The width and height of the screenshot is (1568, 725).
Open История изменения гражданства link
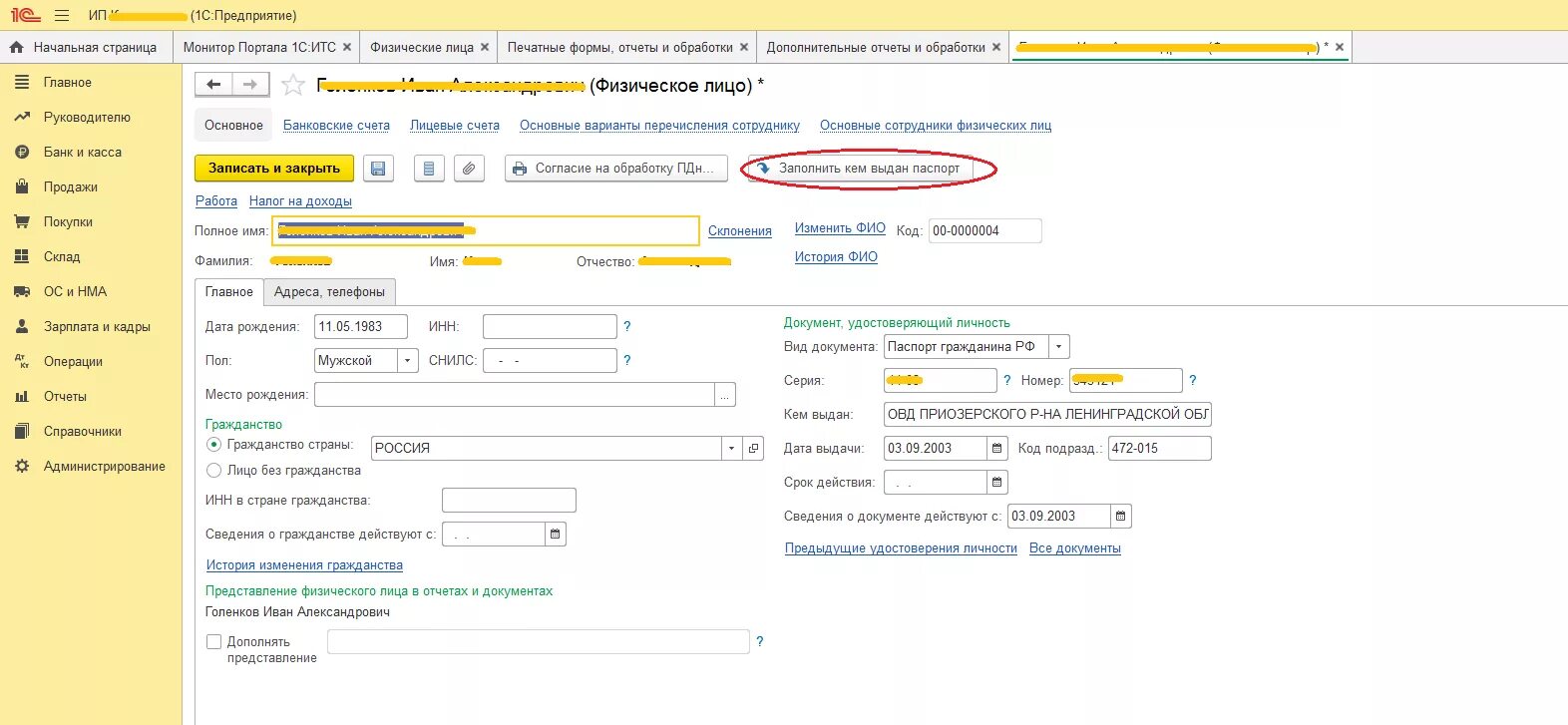click(x=304, y=564)
